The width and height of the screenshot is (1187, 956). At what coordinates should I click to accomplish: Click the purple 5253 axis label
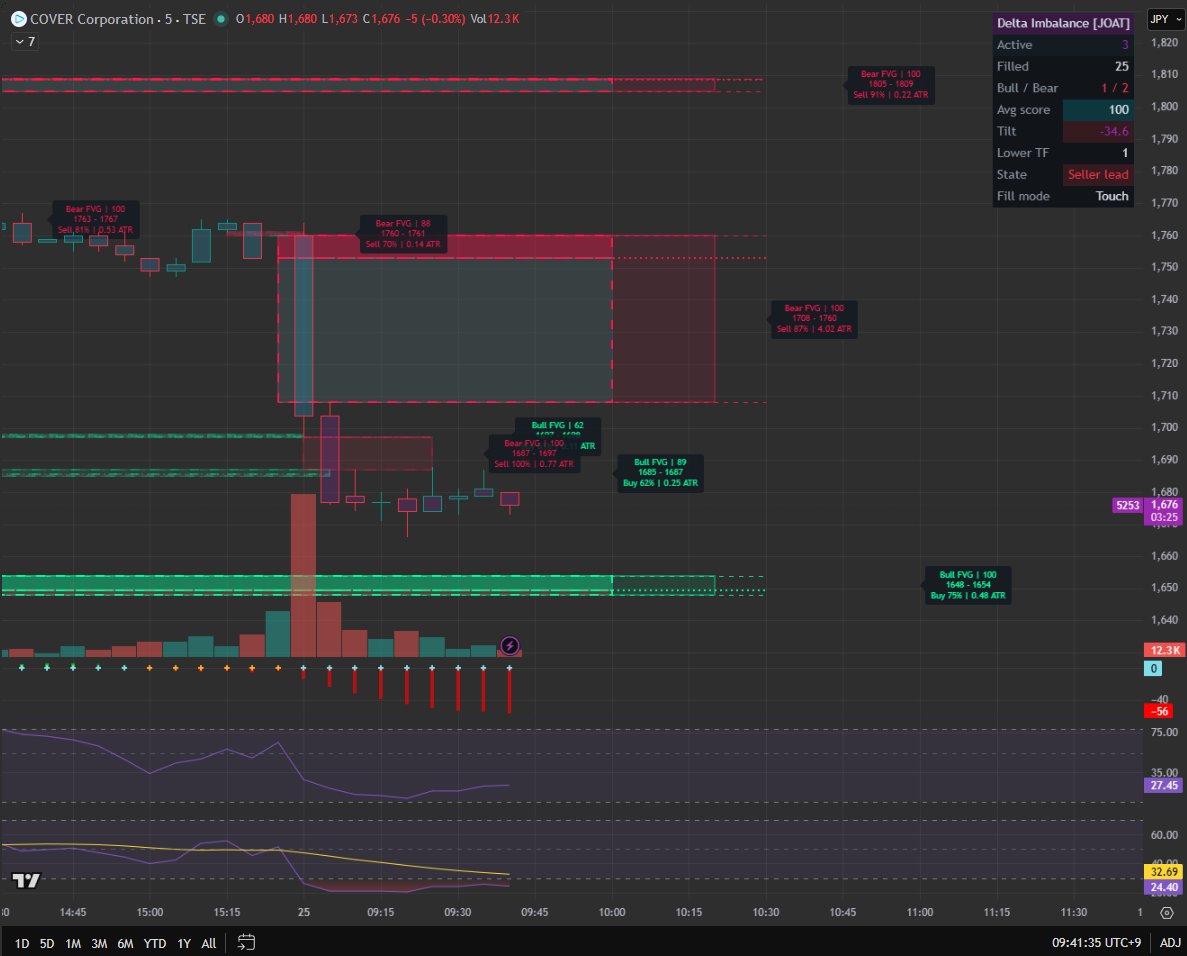1127,505
